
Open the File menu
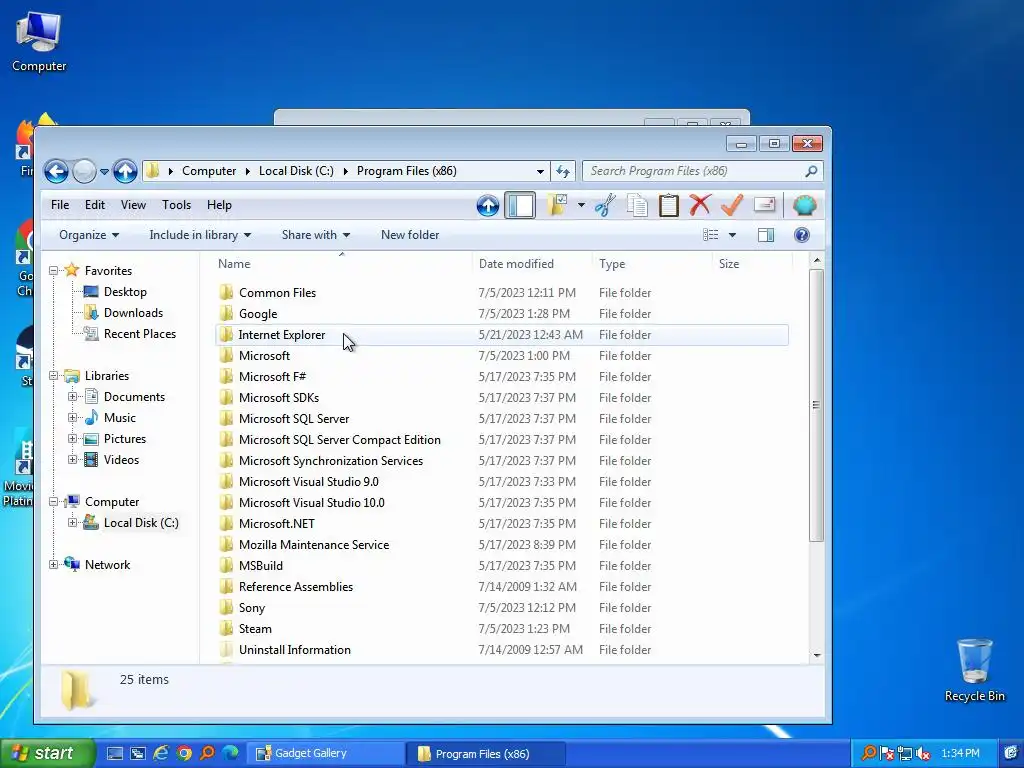(60, 205)
